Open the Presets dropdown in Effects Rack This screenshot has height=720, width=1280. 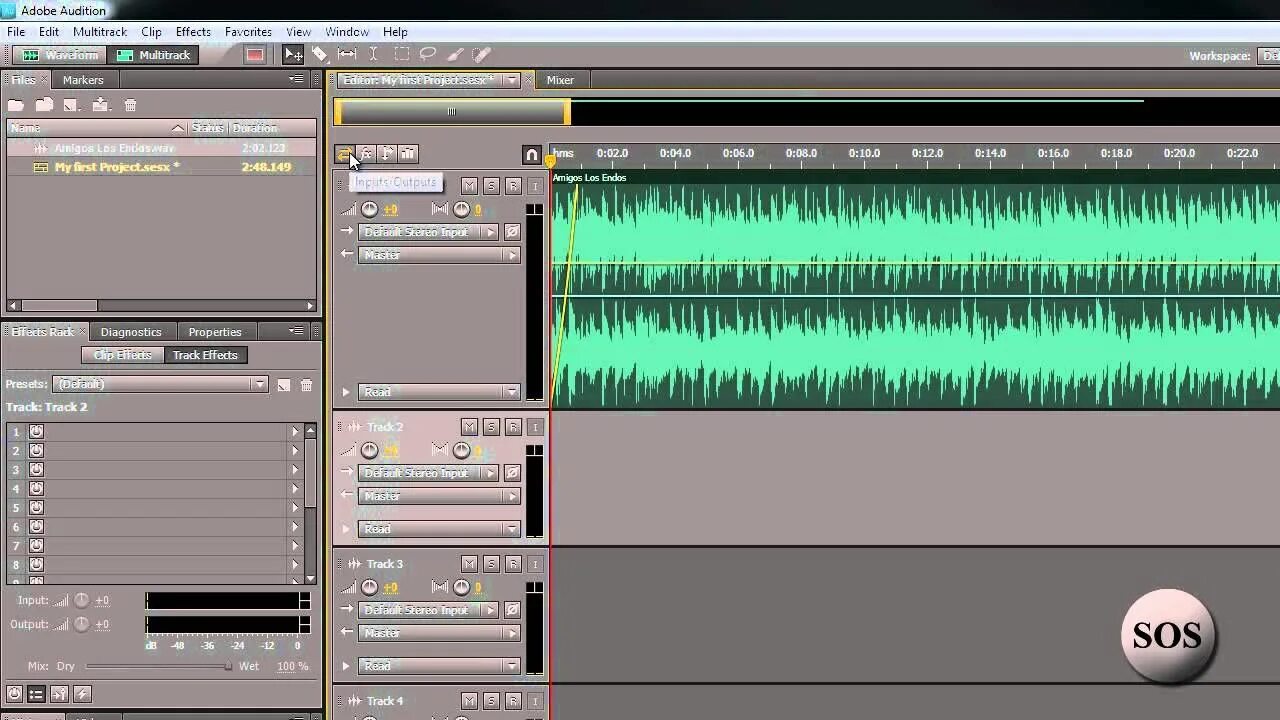260,383
